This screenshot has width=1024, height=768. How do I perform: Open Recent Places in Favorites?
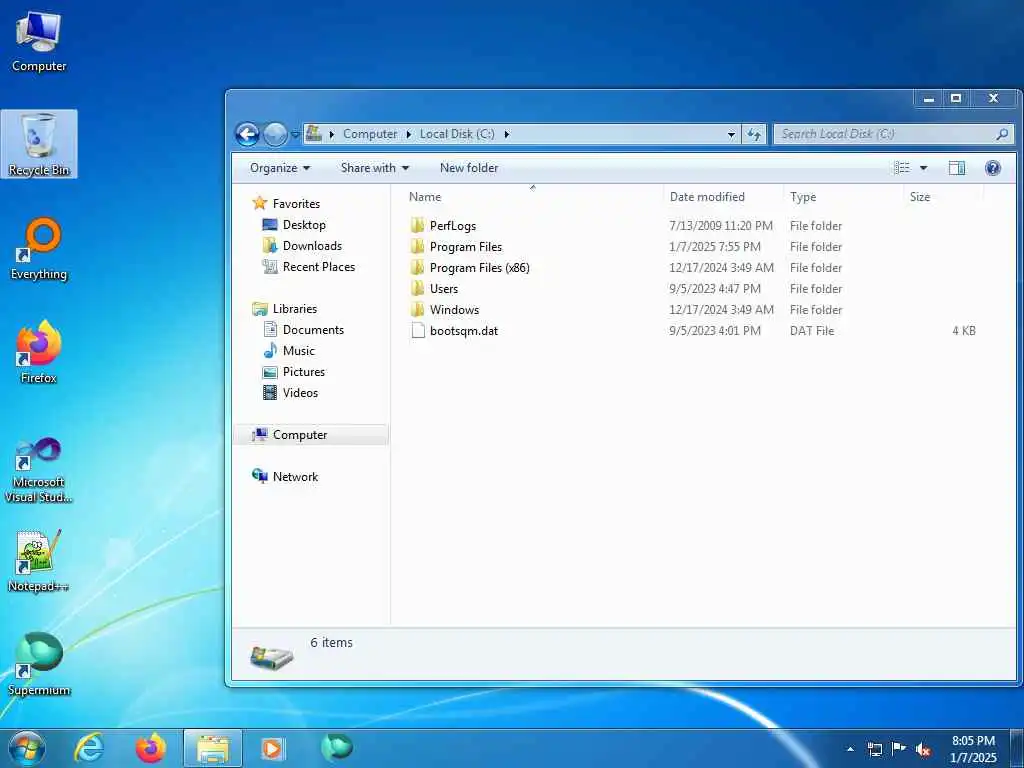[x=309, y=266]
